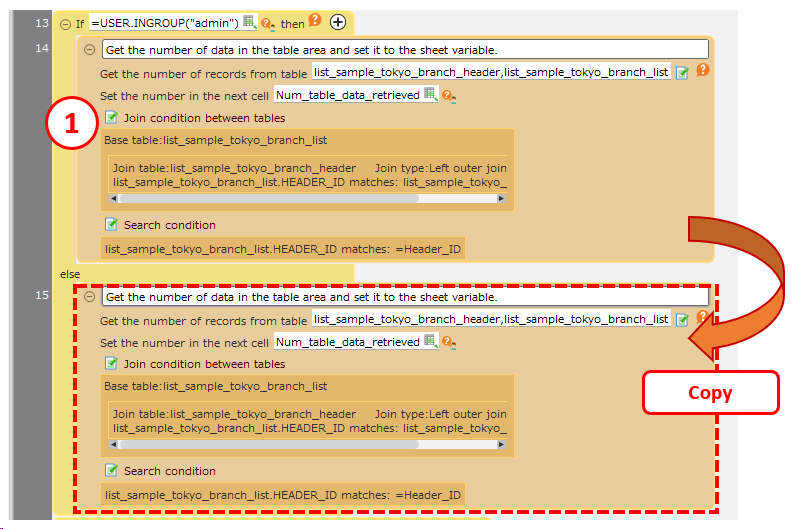Click help icon beside step 14 table field
Image resolution: width=793 pixels, height=529 pixels.
tap(702, 71)
